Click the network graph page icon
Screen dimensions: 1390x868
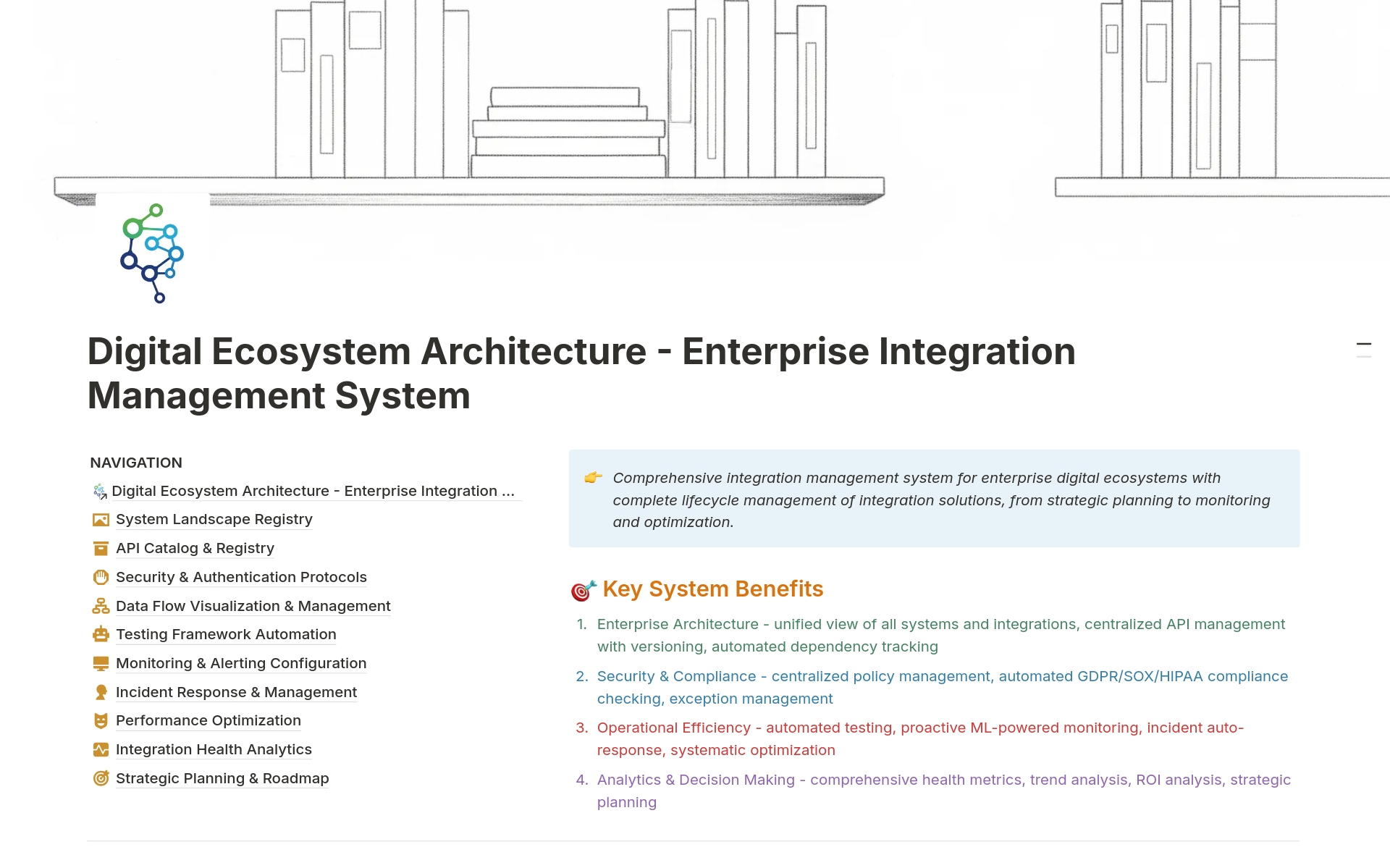(152, 253)
